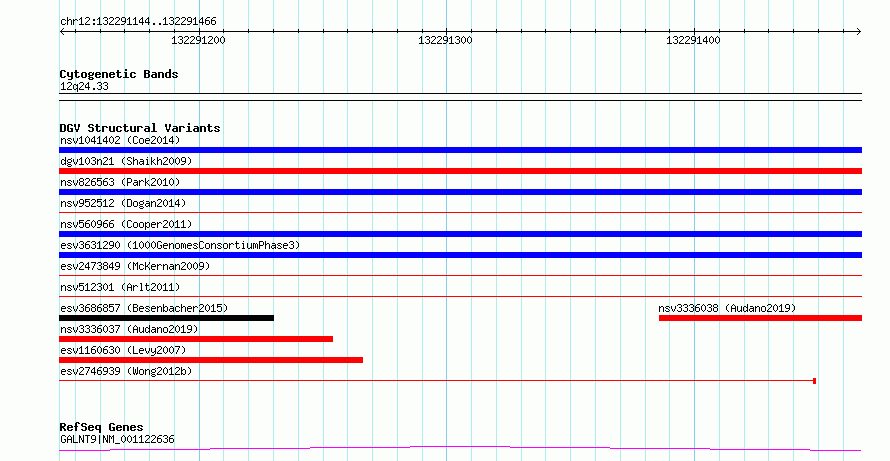Click the thin red esv2746939 (Wong2012b) line
Viewport: 890px width, 461px height.
click(437, 381)
